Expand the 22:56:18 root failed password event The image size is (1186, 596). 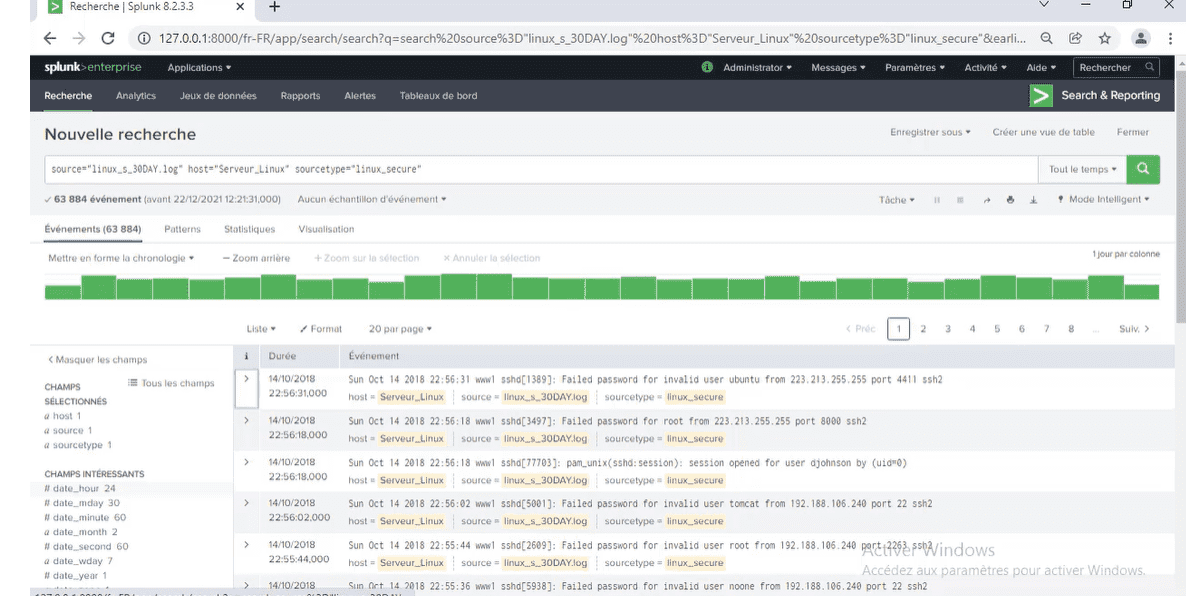[246, 420]
